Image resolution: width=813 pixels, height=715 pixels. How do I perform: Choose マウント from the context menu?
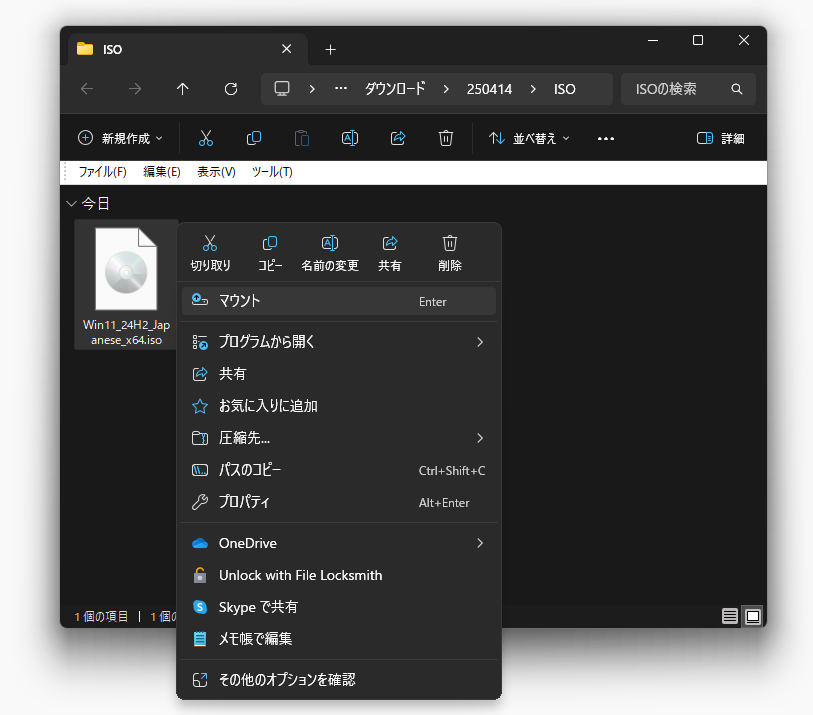point(339,301)
